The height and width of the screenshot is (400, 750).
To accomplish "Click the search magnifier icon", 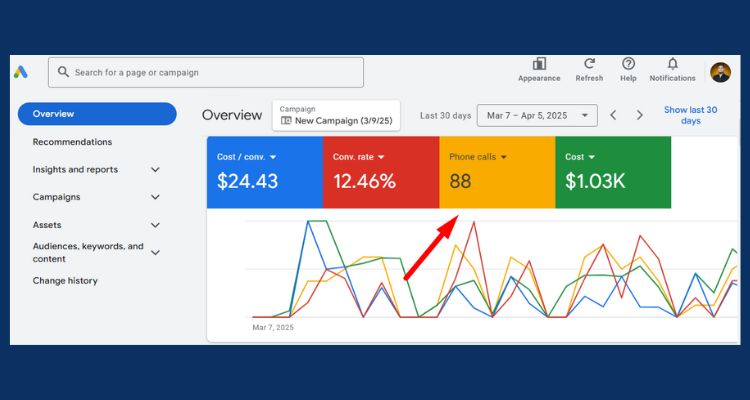I will tap(63, 72).
